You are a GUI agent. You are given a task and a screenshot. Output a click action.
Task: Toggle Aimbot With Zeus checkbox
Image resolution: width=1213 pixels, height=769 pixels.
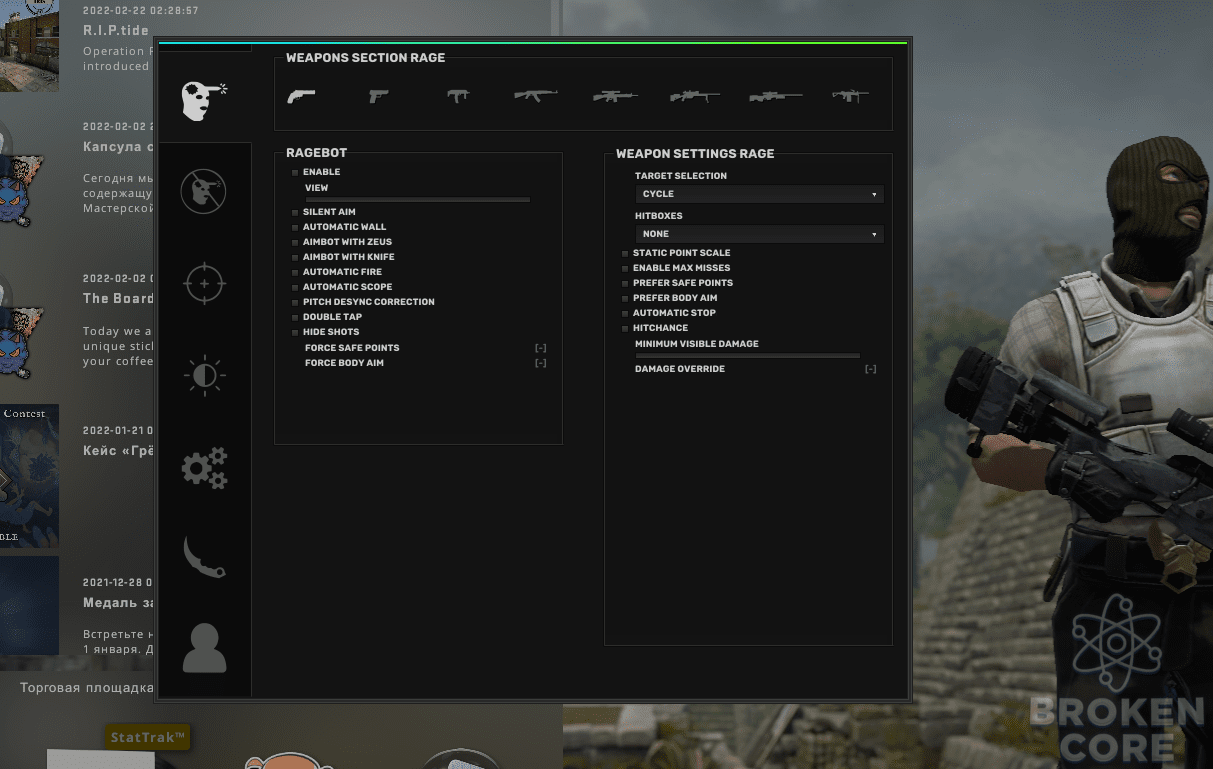pos(295,243)
